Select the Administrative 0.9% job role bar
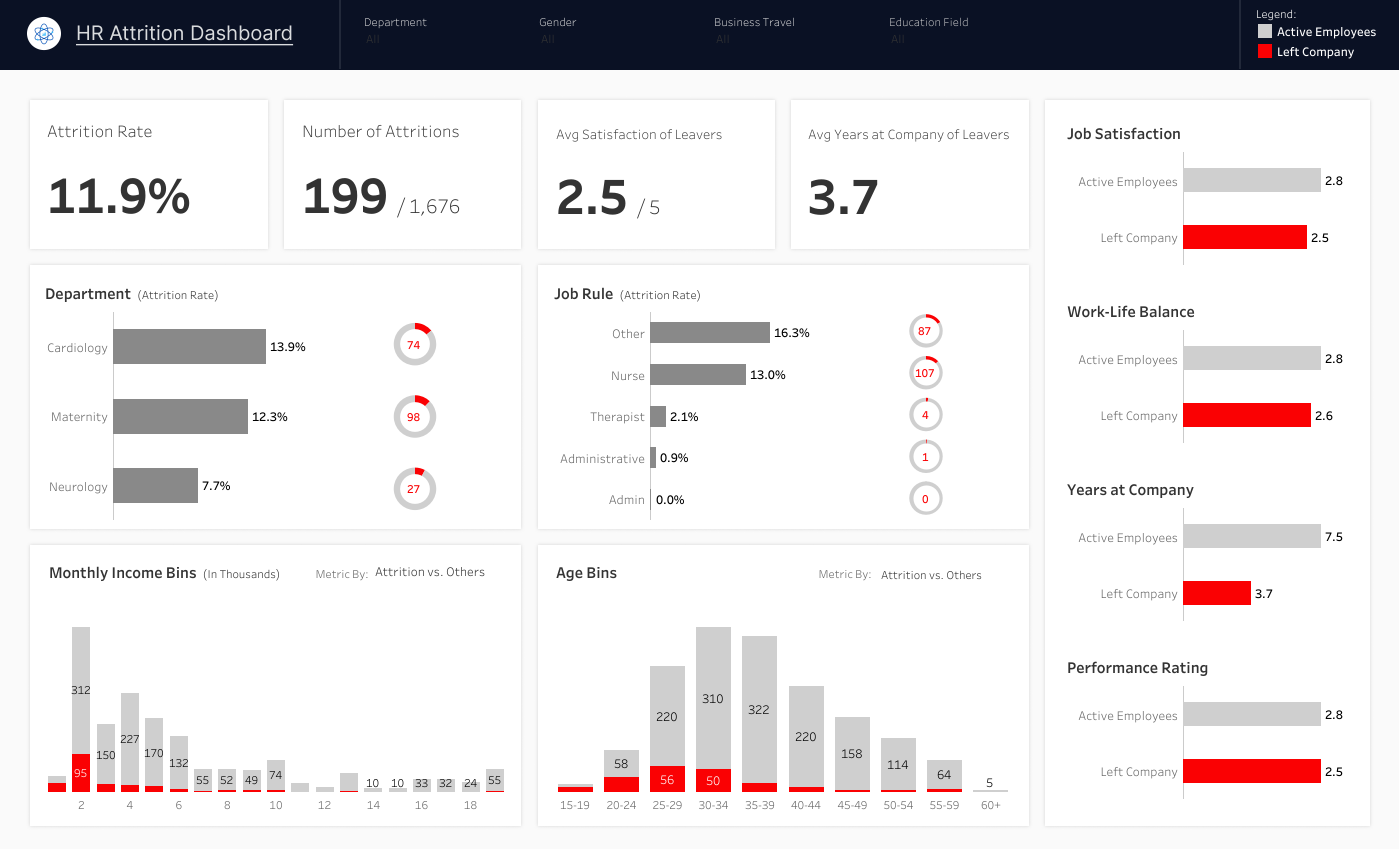The height and width of the screenshot is (849, 1399). pyautogui.click(x=653, y=457)
